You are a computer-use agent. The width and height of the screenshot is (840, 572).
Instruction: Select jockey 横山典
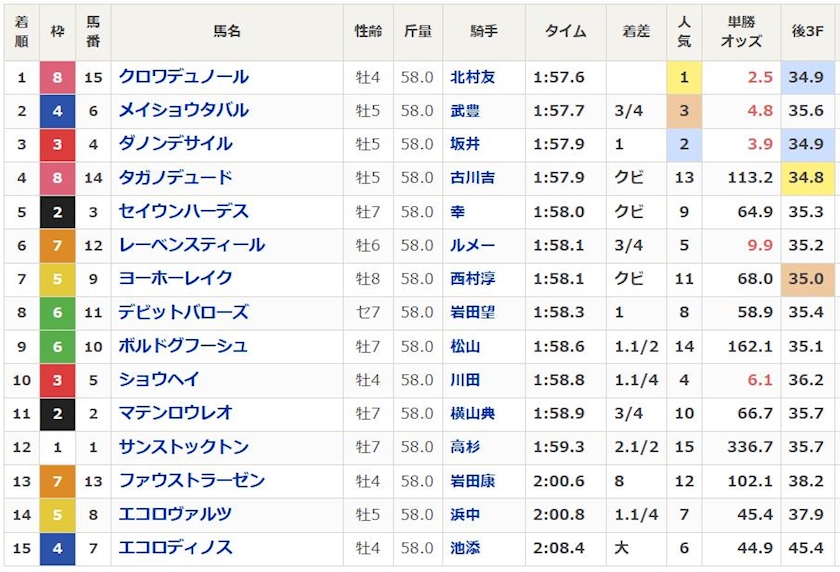472,413
